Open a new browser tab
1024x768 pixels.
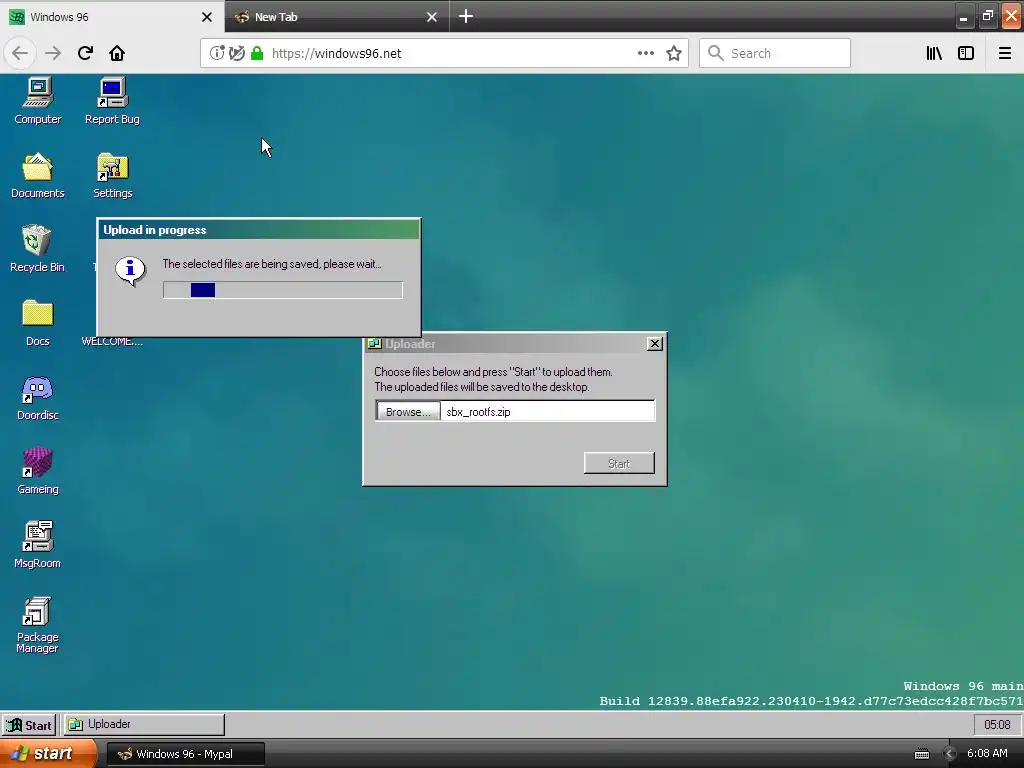(466, 16)
